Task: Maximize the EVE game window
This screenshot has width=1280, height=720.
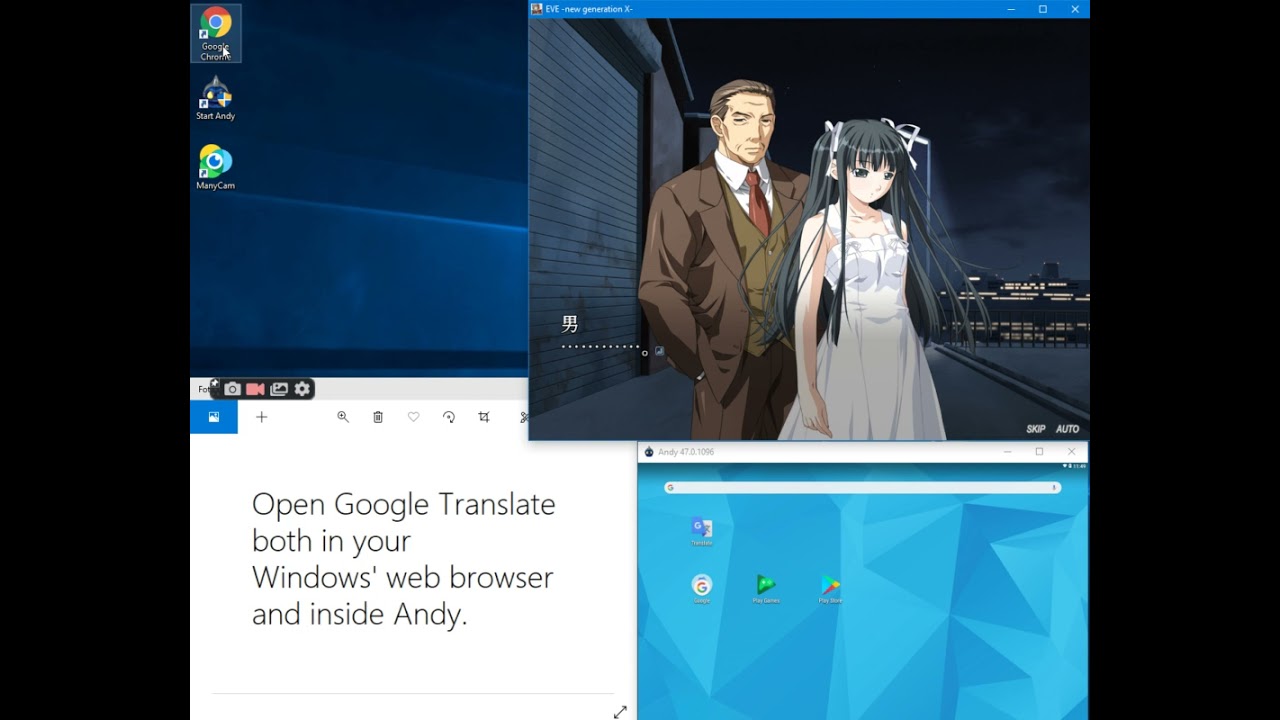Action: (1042, 9)
